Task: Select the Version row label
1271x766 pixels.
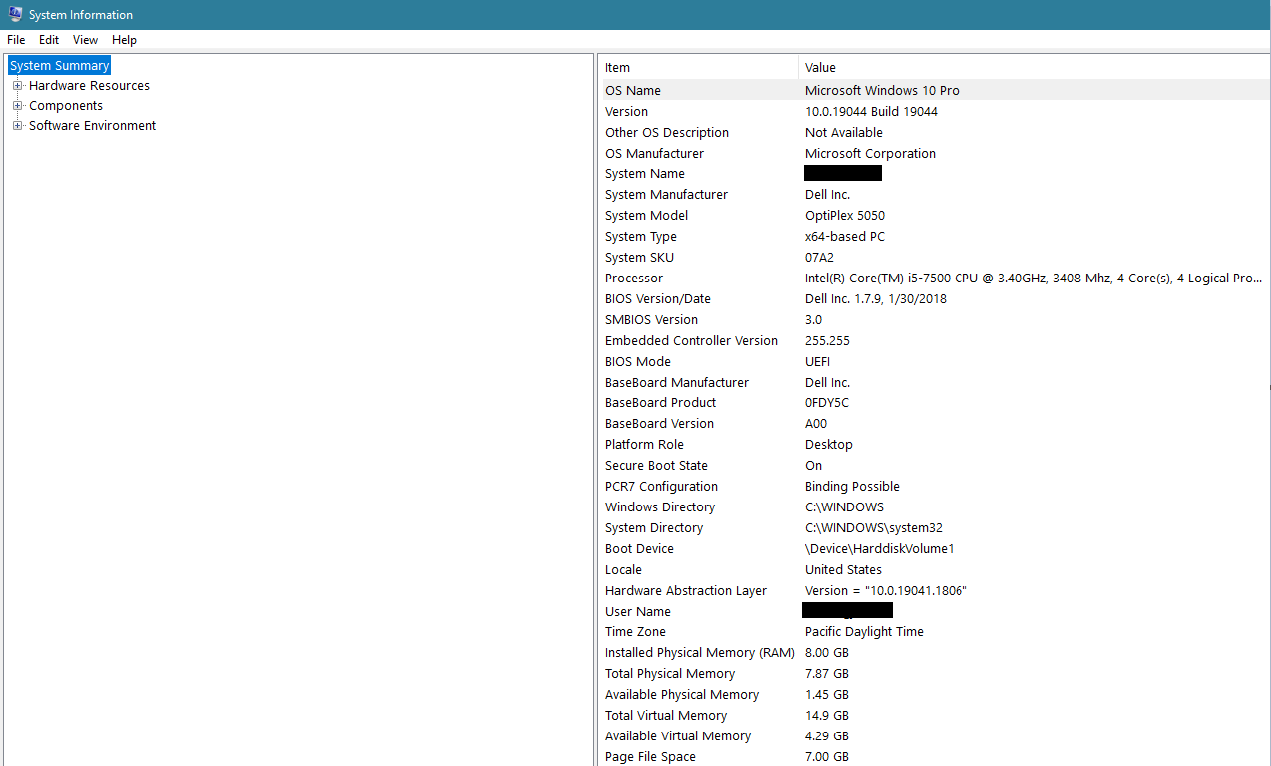Action: (x=626, y=112)
